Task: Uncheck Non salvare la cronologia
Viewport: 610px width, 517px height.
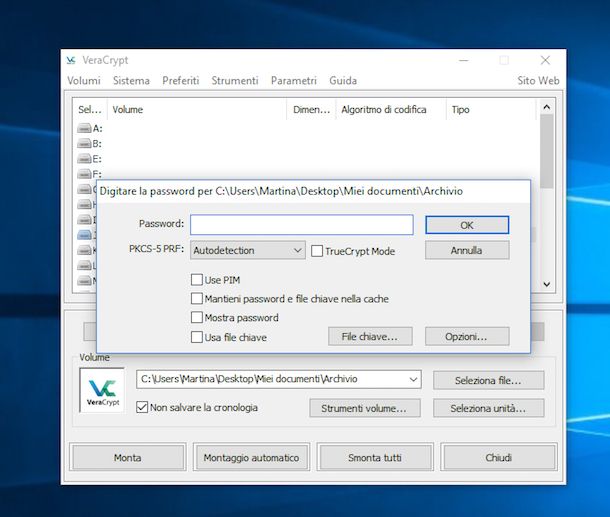Action: (142, 407)
